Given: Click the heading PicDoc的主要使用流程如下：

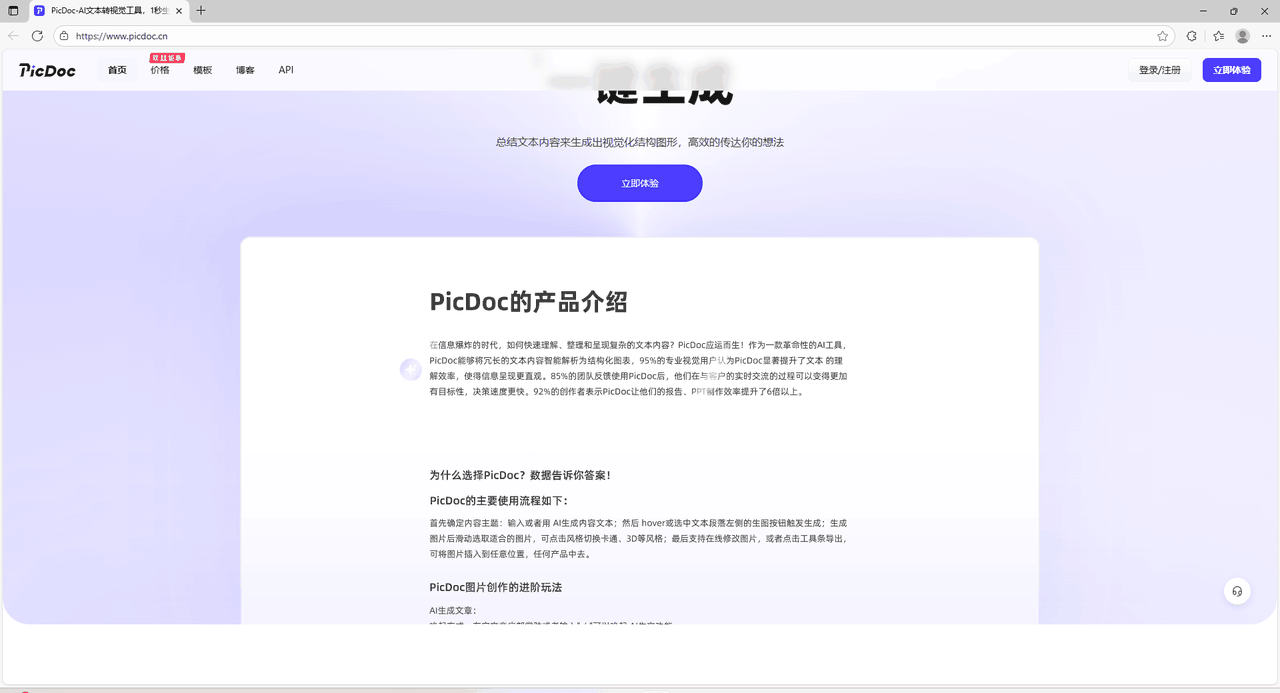Looking at the screenshot, I should click(499, 500).
